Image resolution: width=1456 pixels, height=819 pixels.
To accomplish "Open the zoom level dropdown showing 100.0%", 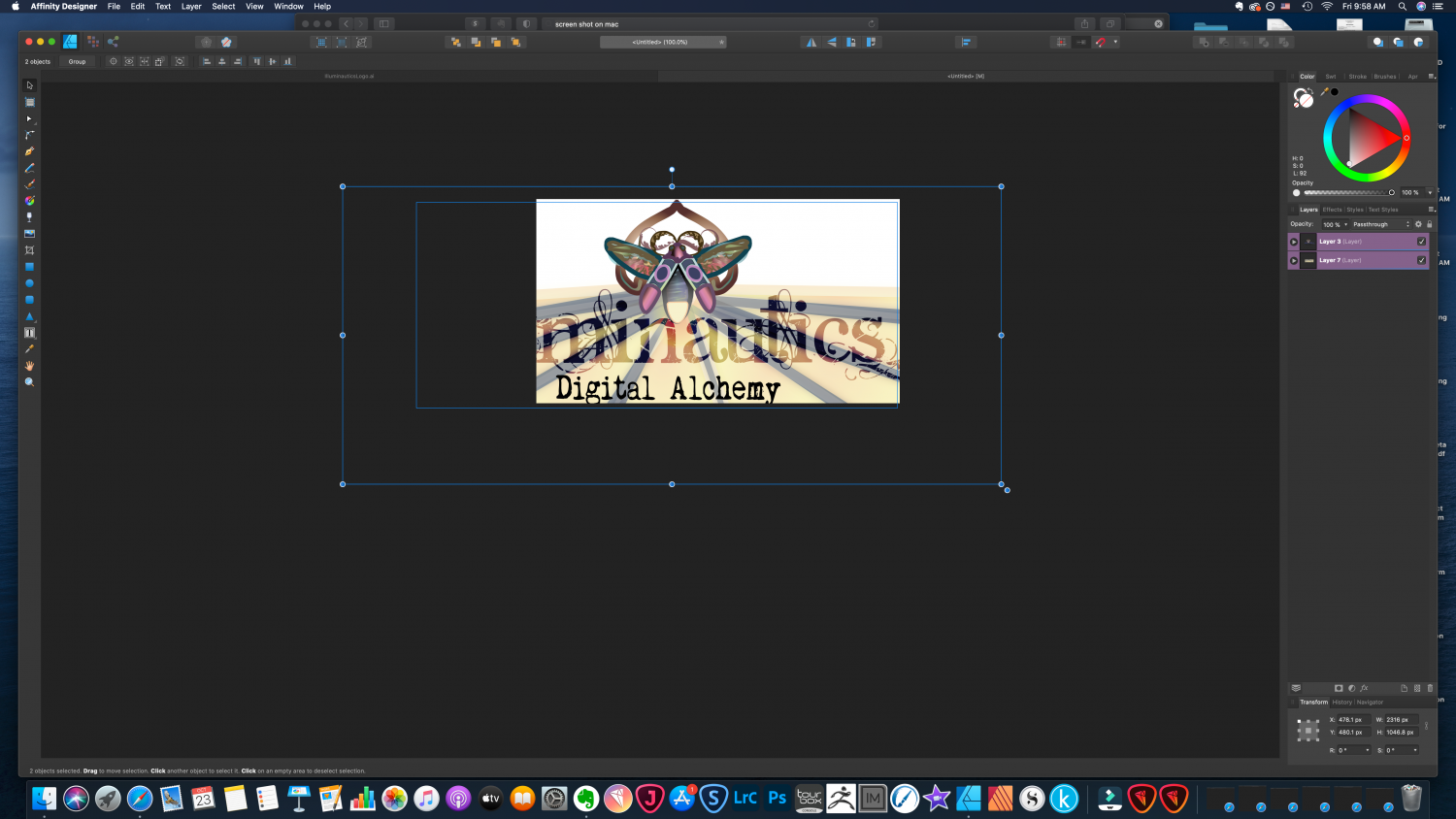I will pyautogui.click(x=665, y=42).
